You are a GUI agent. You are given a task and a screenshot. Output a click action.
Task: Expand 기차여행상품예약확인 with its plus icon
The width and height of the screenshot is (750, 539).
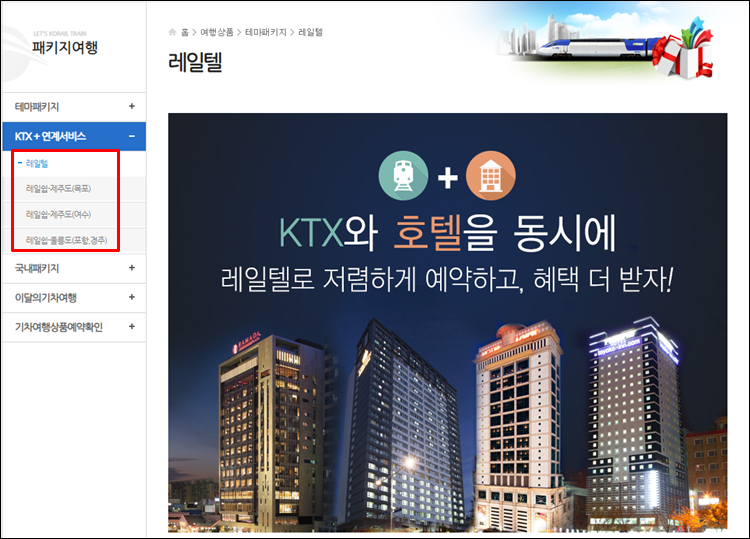132,327
